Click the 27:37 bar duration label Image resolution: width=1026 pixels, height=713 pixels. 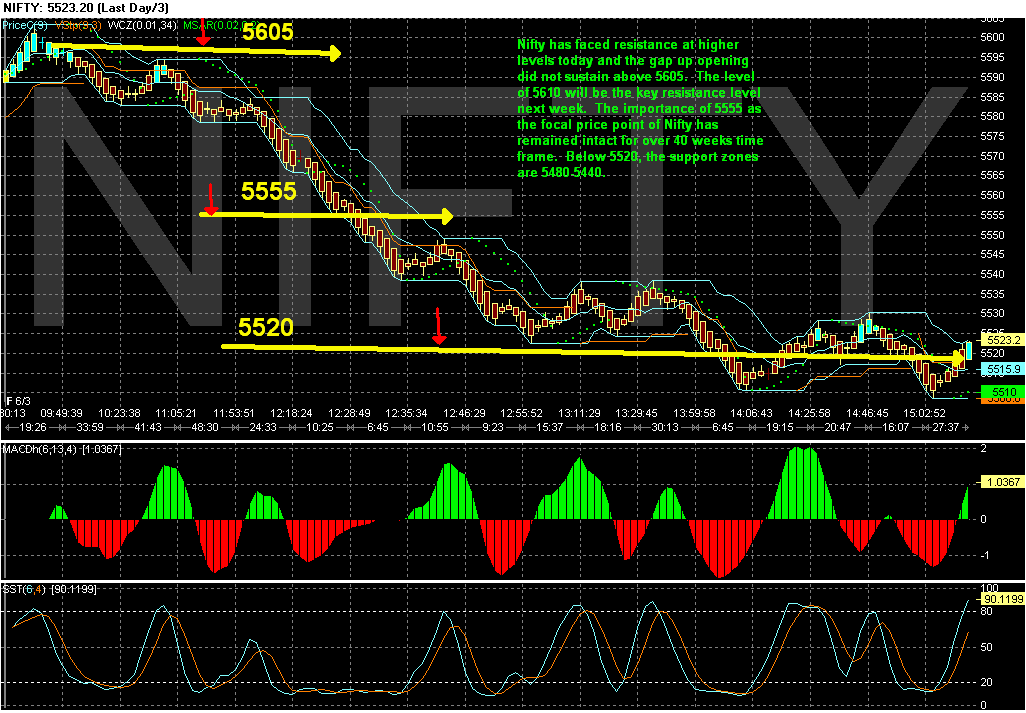click(947, 426)
